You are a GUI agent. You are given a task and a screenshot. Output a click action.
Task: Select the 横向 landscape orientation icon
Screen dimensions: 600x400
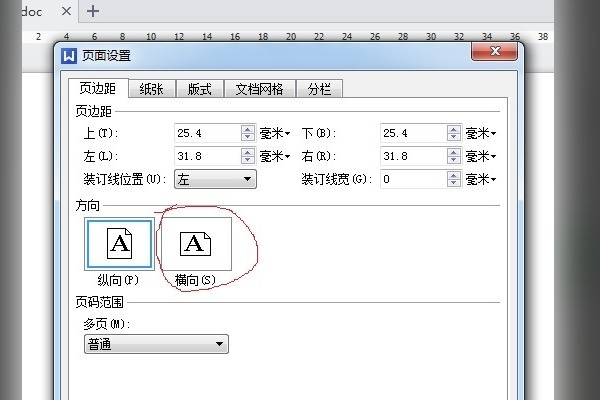click(x=196, y=244)
